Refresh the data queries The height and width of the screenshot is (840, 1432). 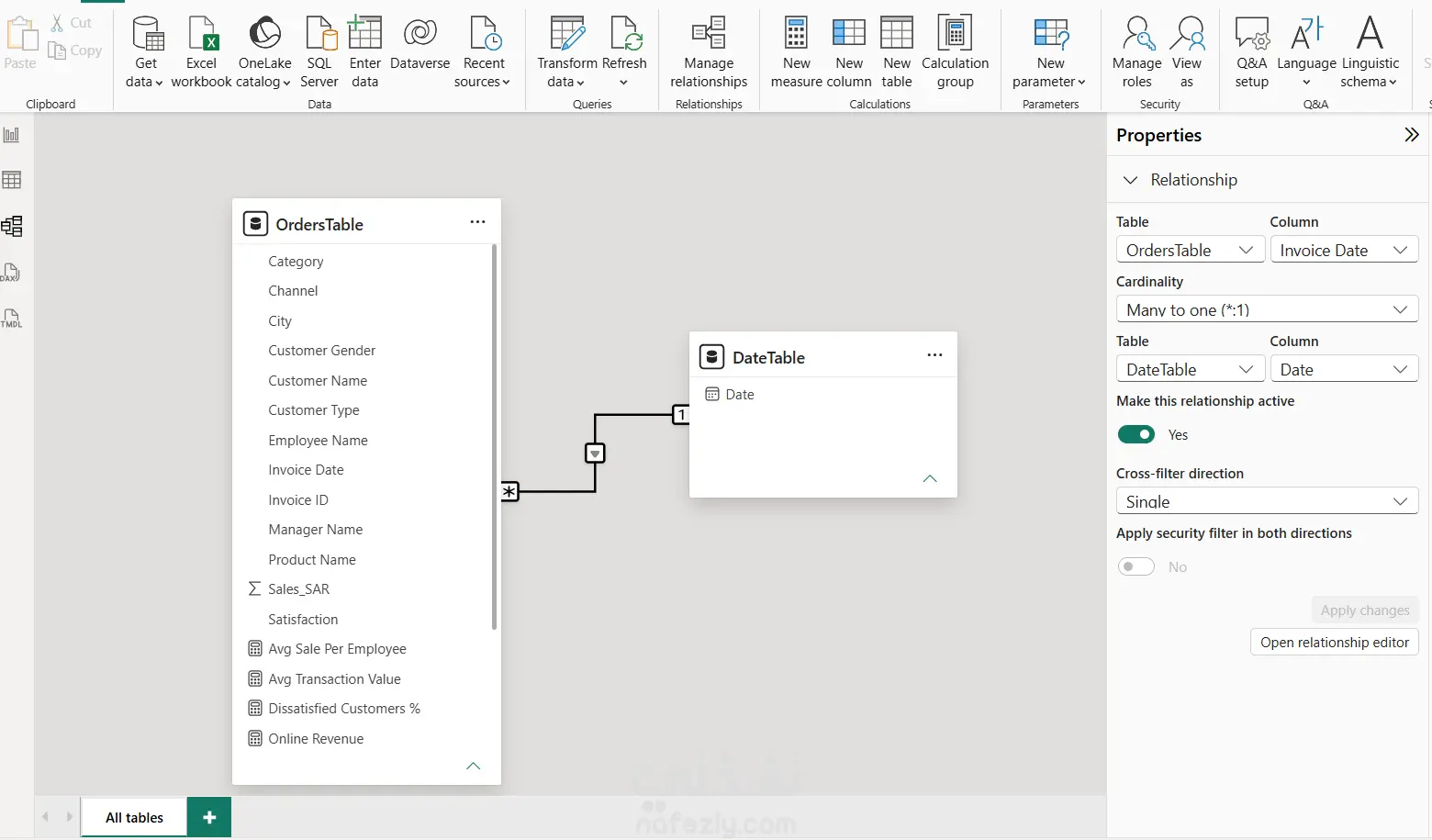point(624,52)
